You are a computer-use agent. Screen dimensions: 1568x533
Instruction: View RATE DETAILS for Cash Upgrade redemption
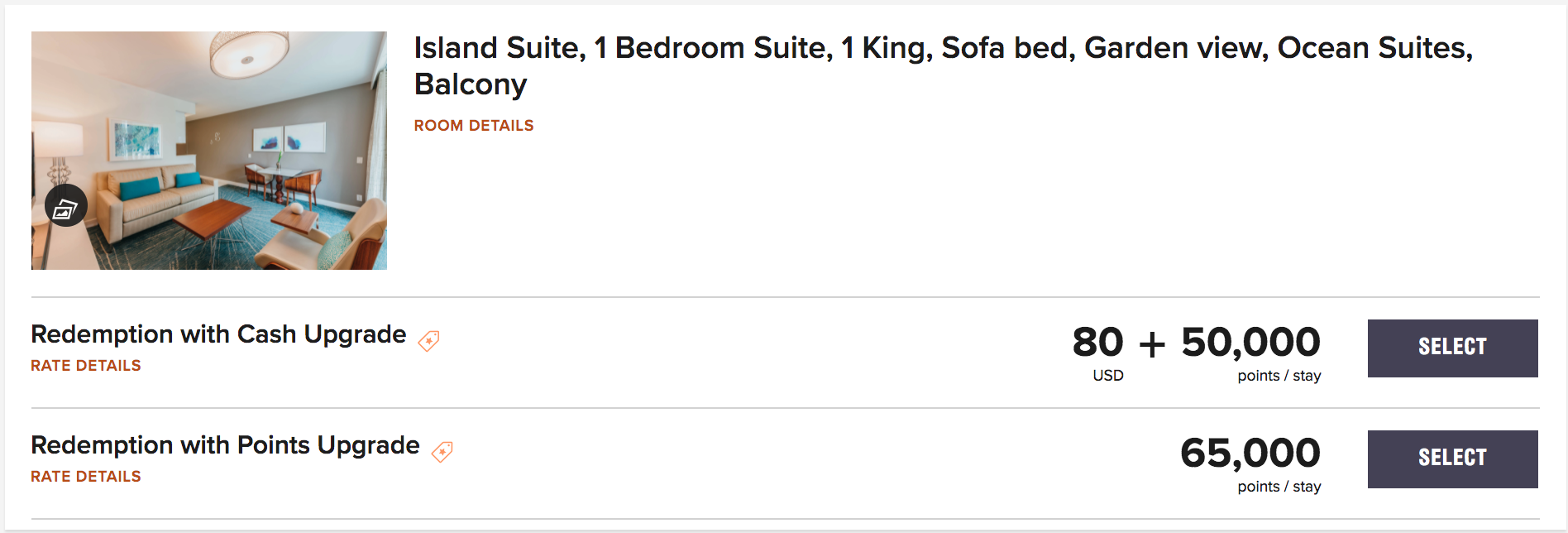pyautogui.click(x=86, y=366)
